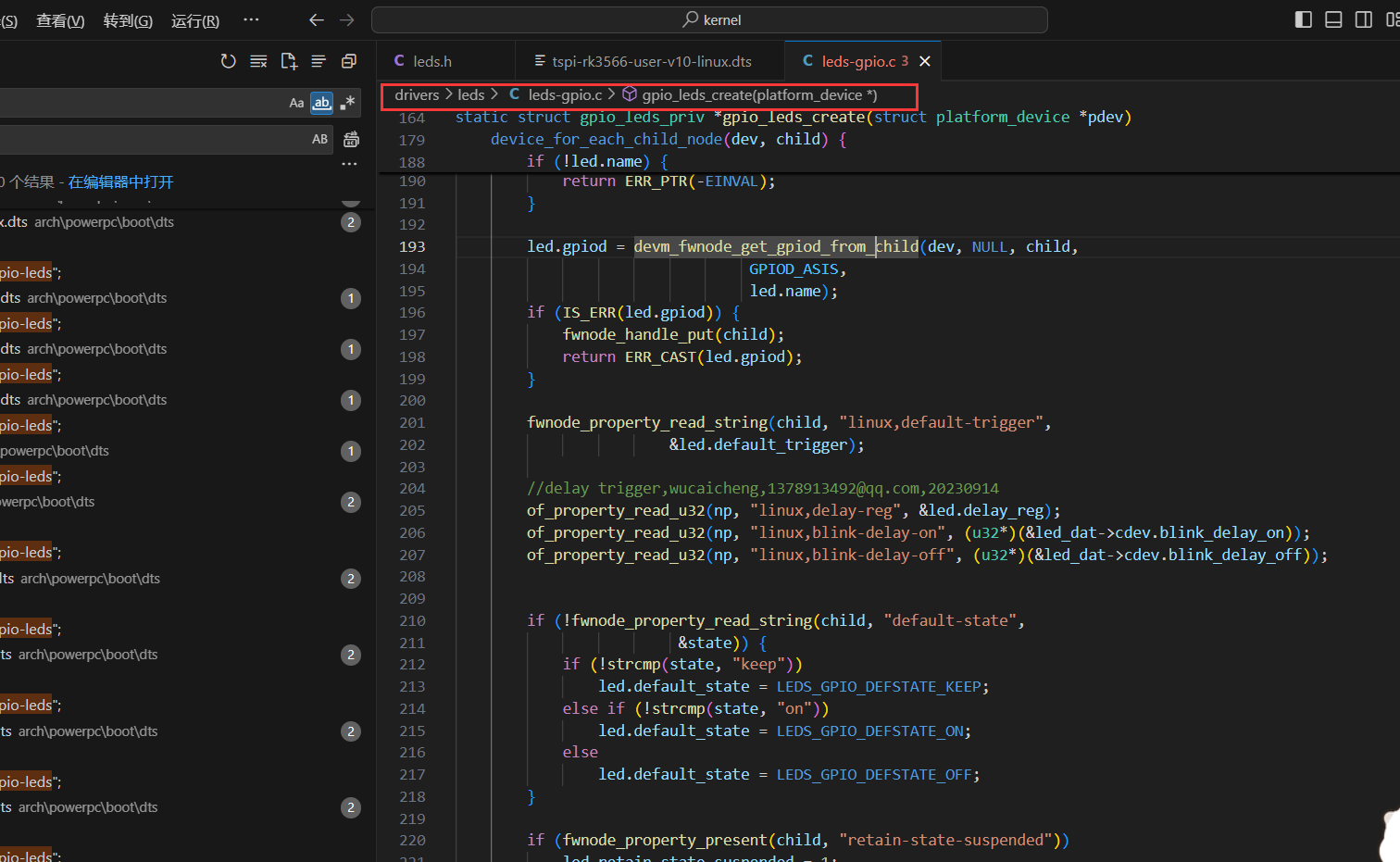1400x862 pixels.
Task: Refresh the search results
Action: pos(228,61)
